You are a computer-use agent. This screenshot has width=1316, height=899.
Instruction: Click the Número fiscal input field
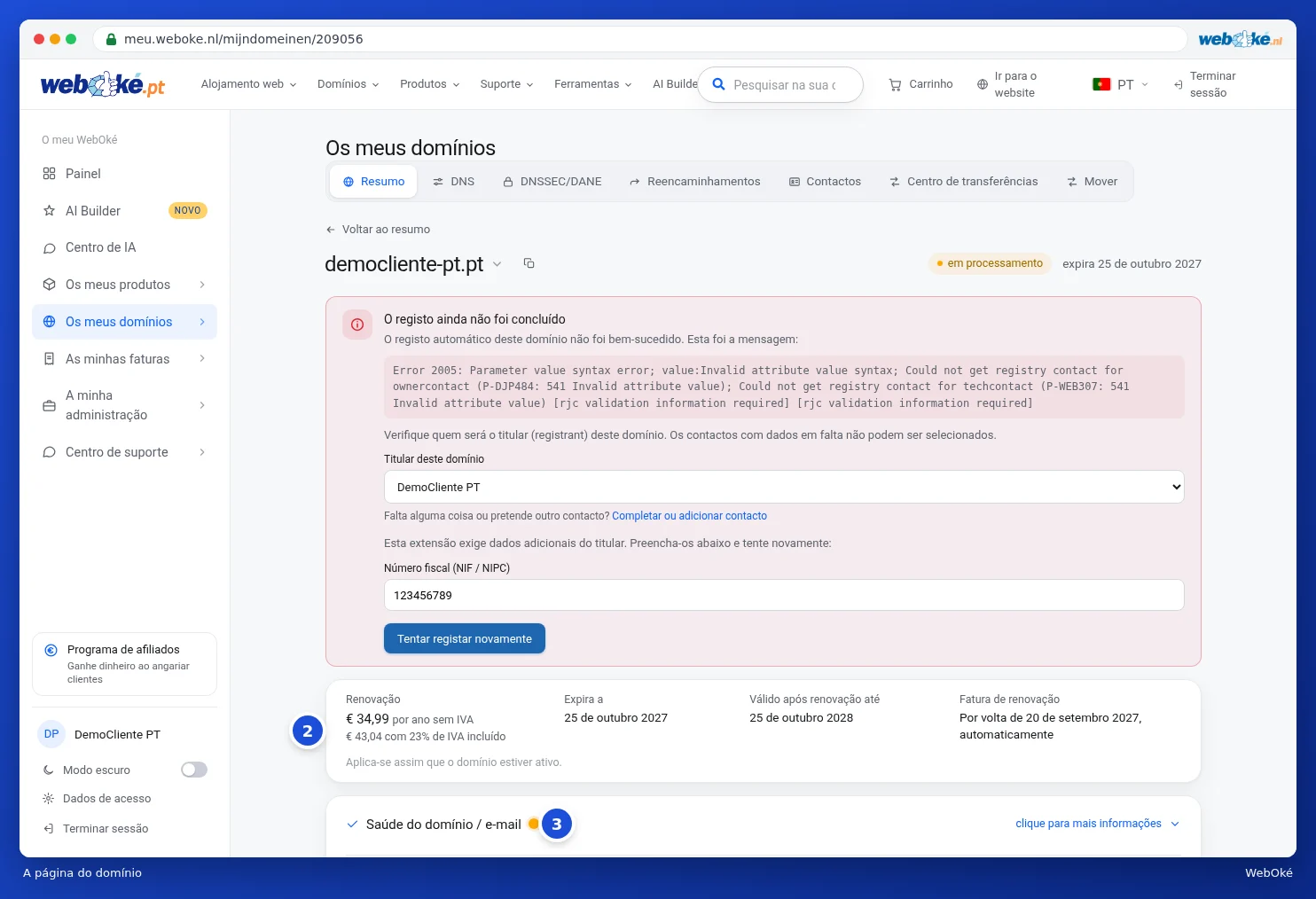(x=784, y=595)
